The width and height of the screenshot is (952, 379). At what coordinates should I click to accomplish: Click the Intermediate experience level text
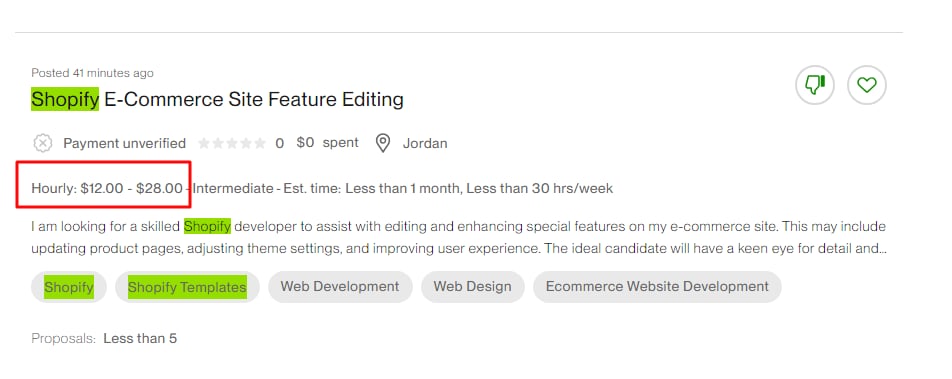pos(233,188)
